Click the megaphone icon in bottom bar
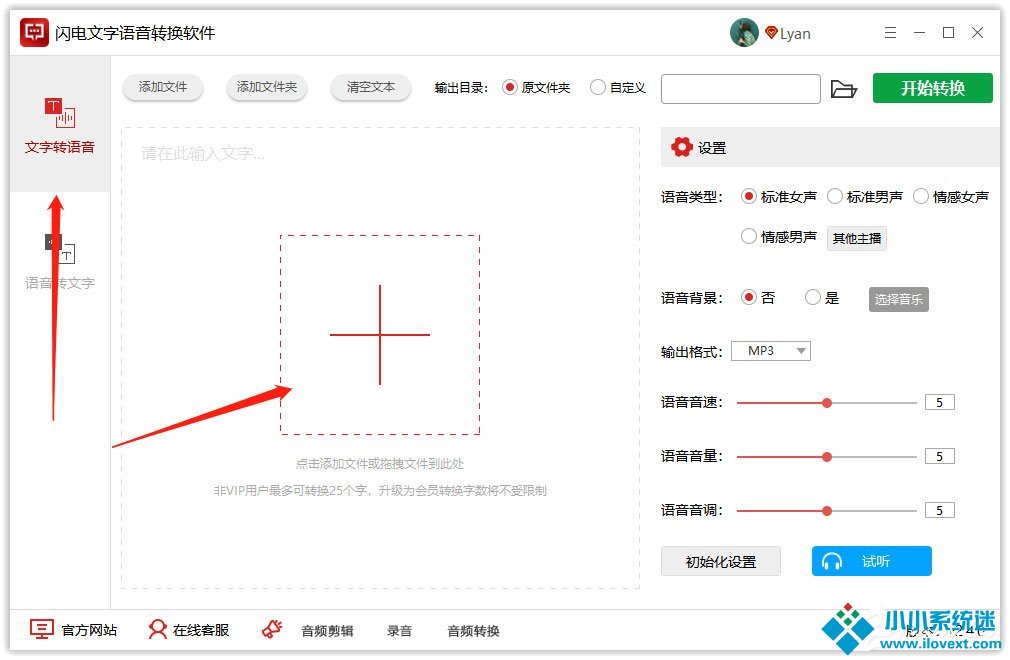 [272, 629]
